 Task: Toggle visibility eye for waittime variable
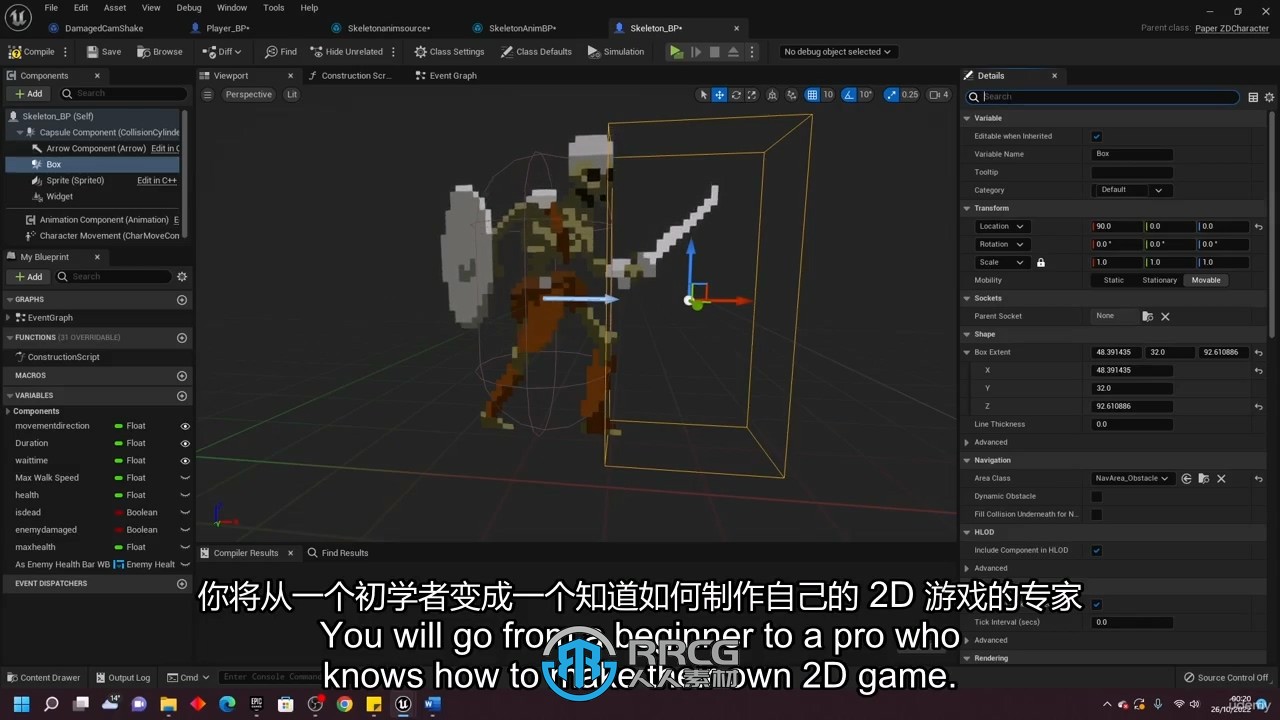(x=185, y=461)
